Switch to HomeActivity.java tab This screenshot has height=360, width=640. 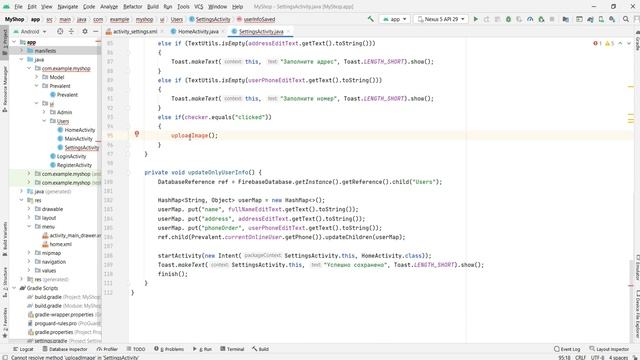click(x=198, y=31)
